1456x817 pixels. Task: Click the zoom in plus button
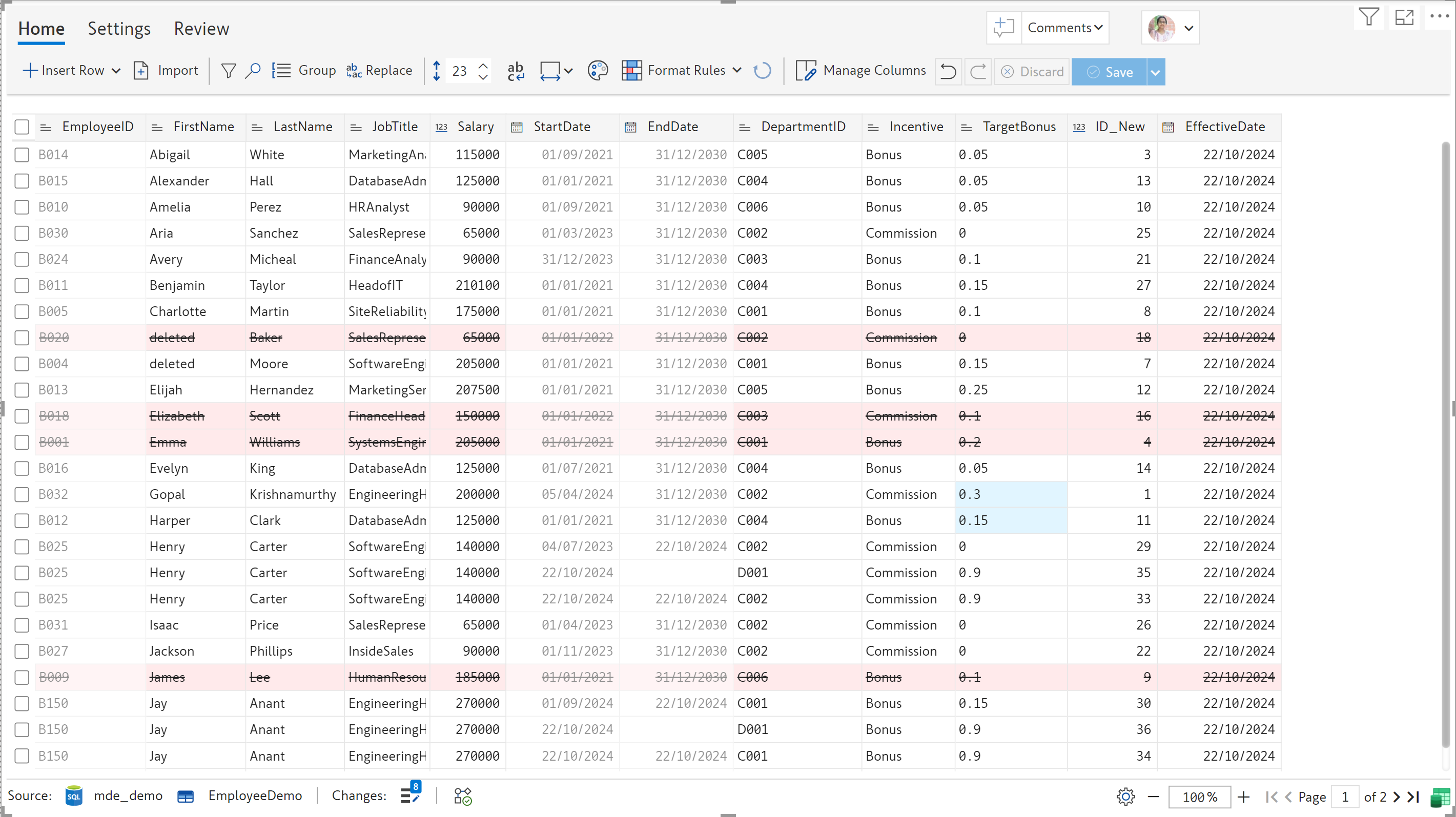1243,797
